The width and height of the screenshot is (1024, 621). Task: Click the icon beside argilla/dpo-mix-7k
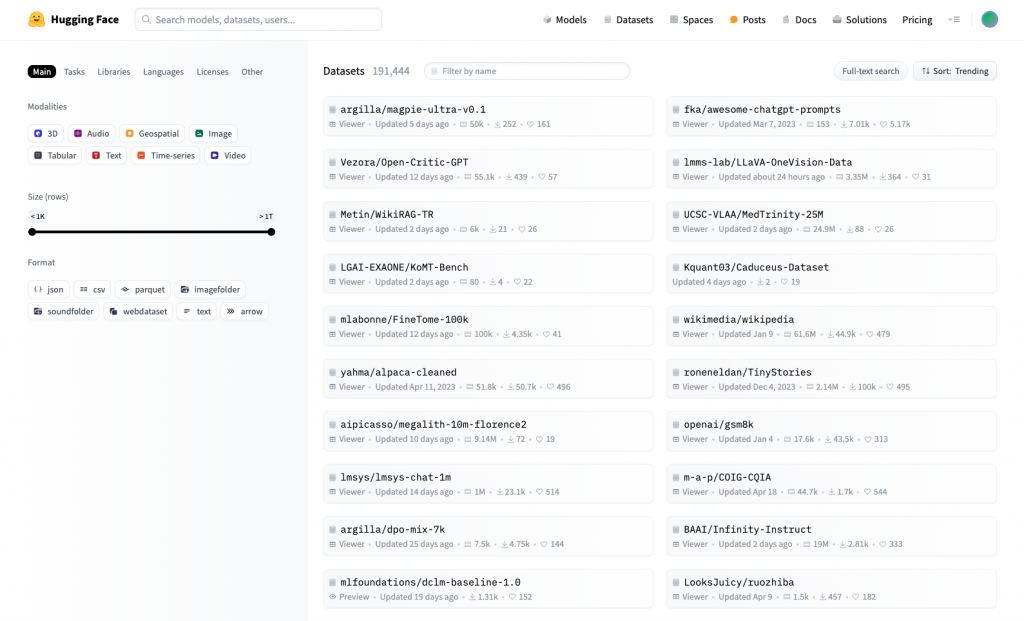click(332, 530)
